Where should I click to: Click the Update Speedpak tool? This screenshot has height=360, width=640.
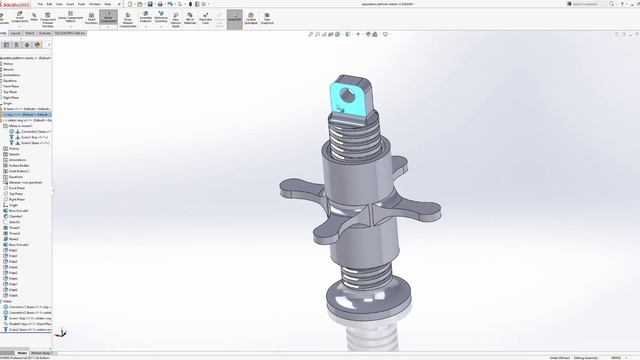[251, 18]
